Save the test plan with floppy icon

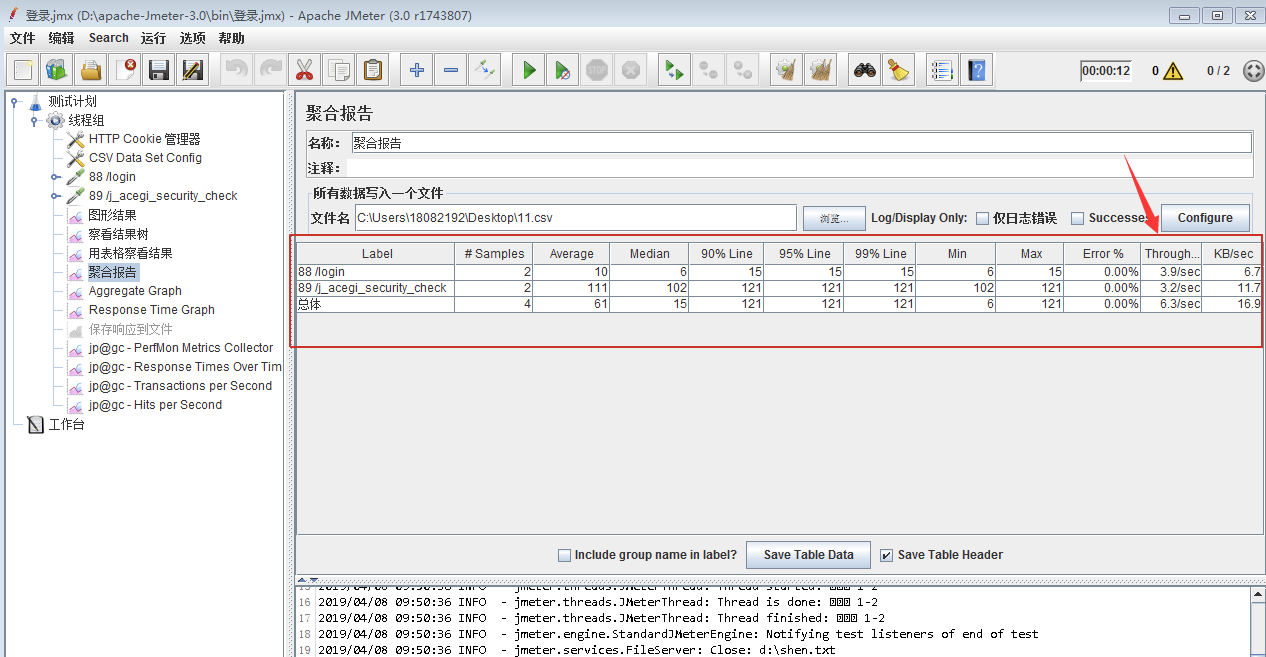(159, 70)
